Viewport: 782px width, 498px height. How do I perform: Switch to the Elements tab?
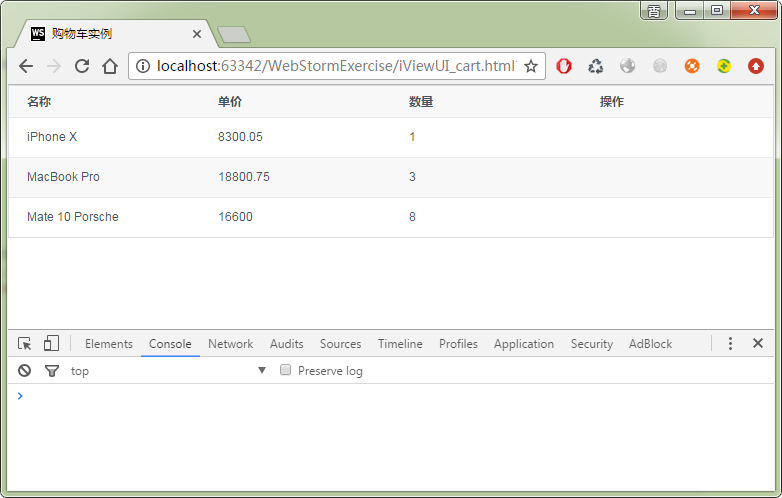click(109, 344)
